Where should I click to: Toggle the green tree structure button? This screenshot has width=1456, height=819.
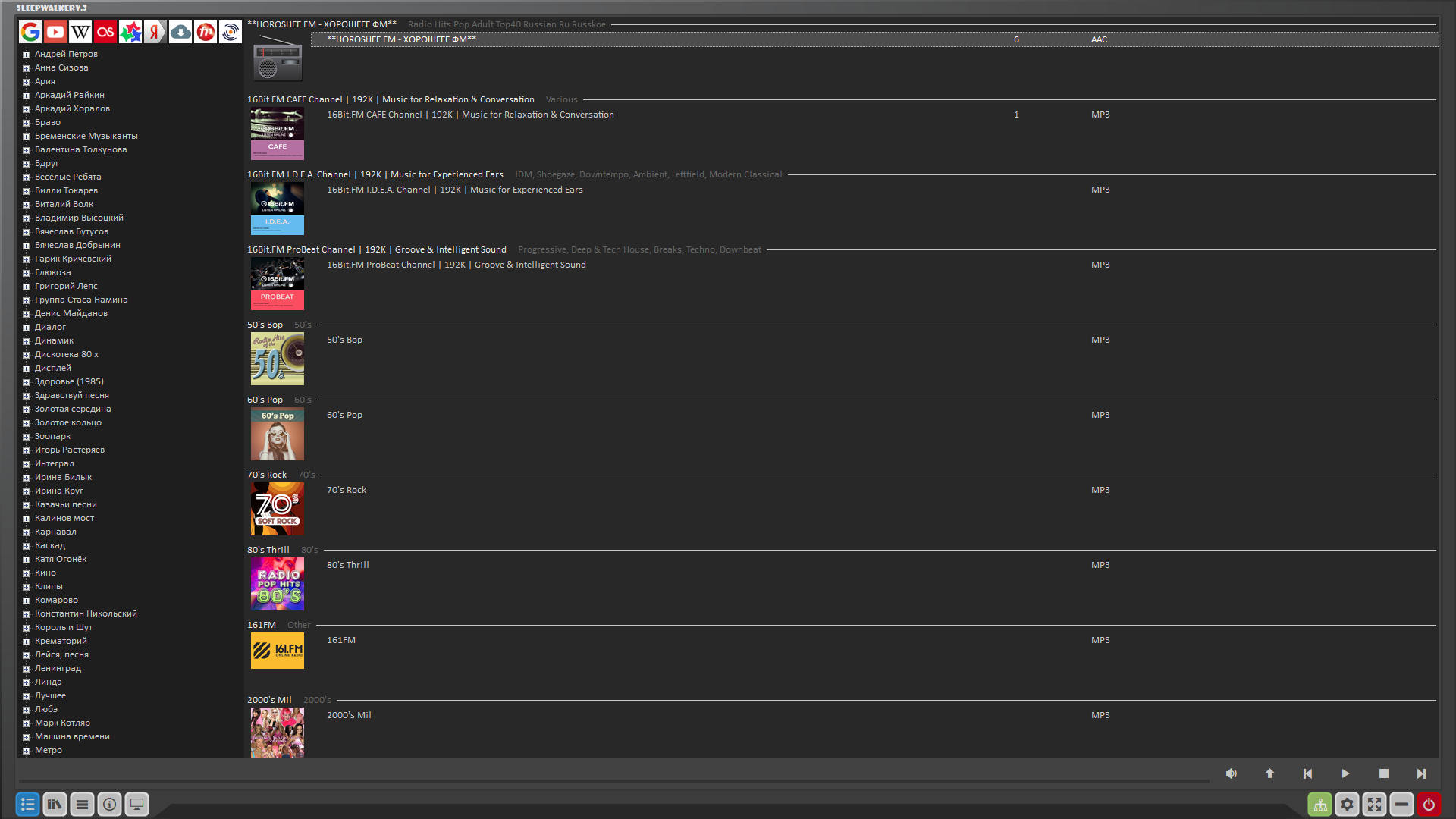click(1319, 804)
